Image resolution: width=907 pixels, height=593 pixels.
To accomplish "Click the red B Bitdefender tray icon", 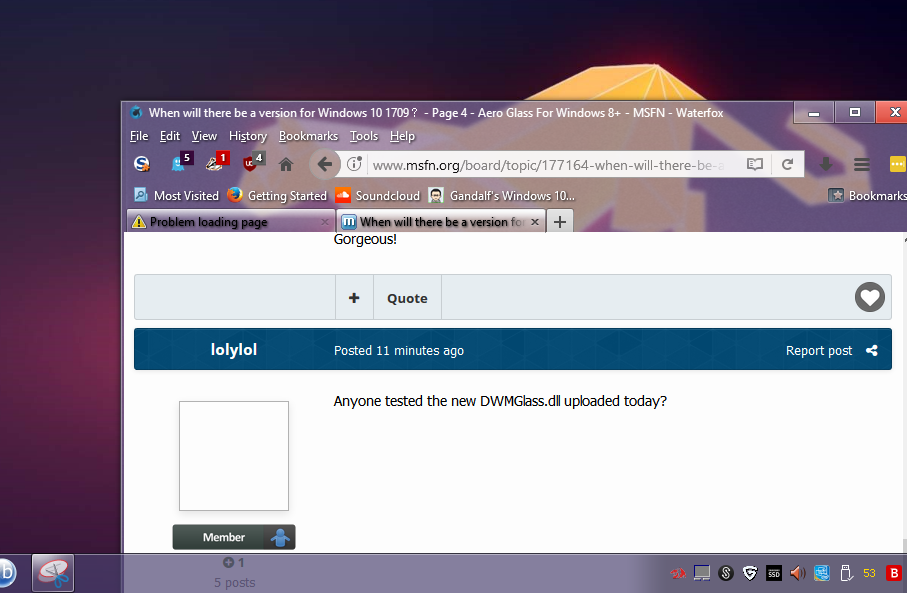I will coord(894,573).
